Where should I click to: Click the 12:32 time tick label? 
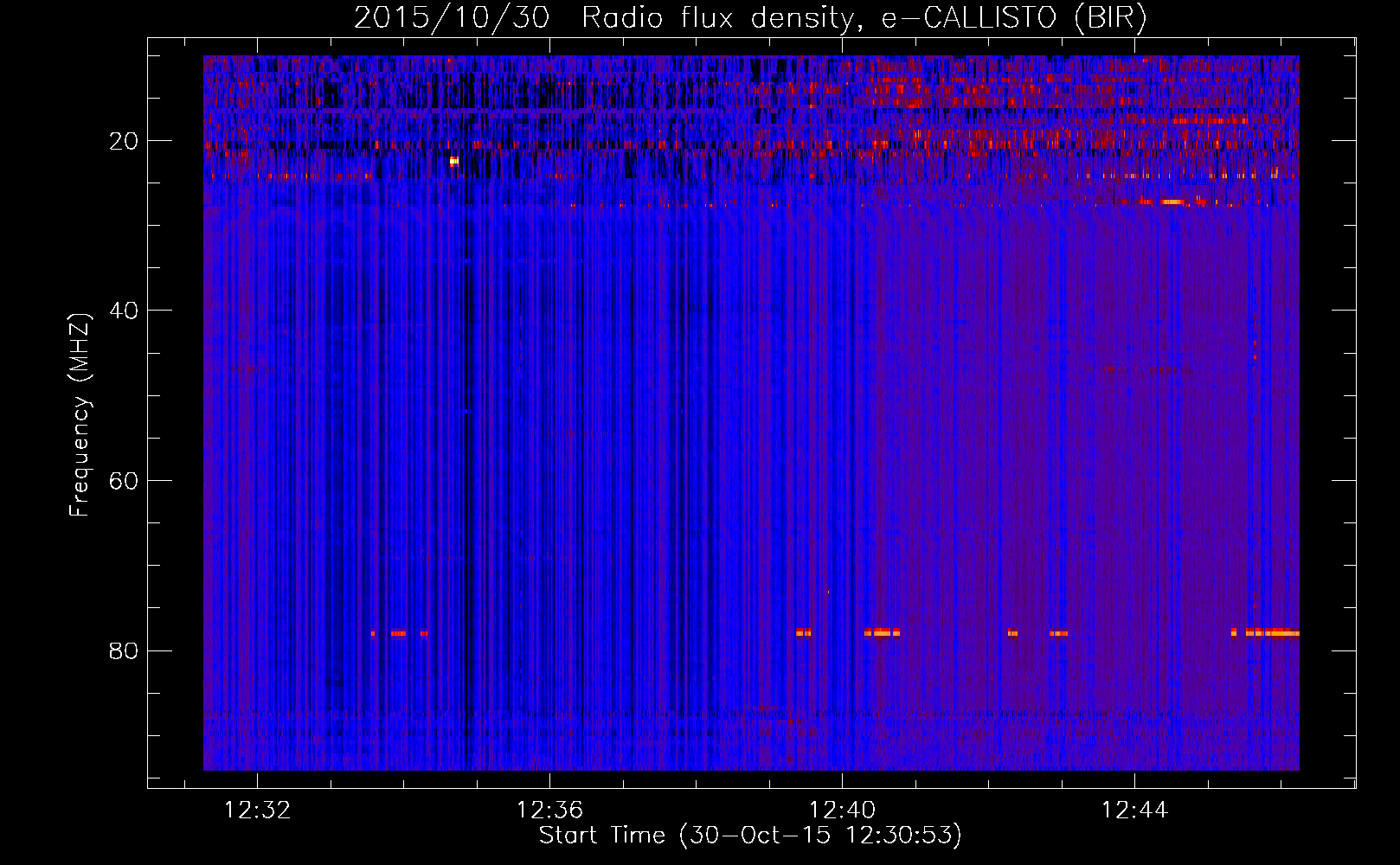tap(257, 811)
